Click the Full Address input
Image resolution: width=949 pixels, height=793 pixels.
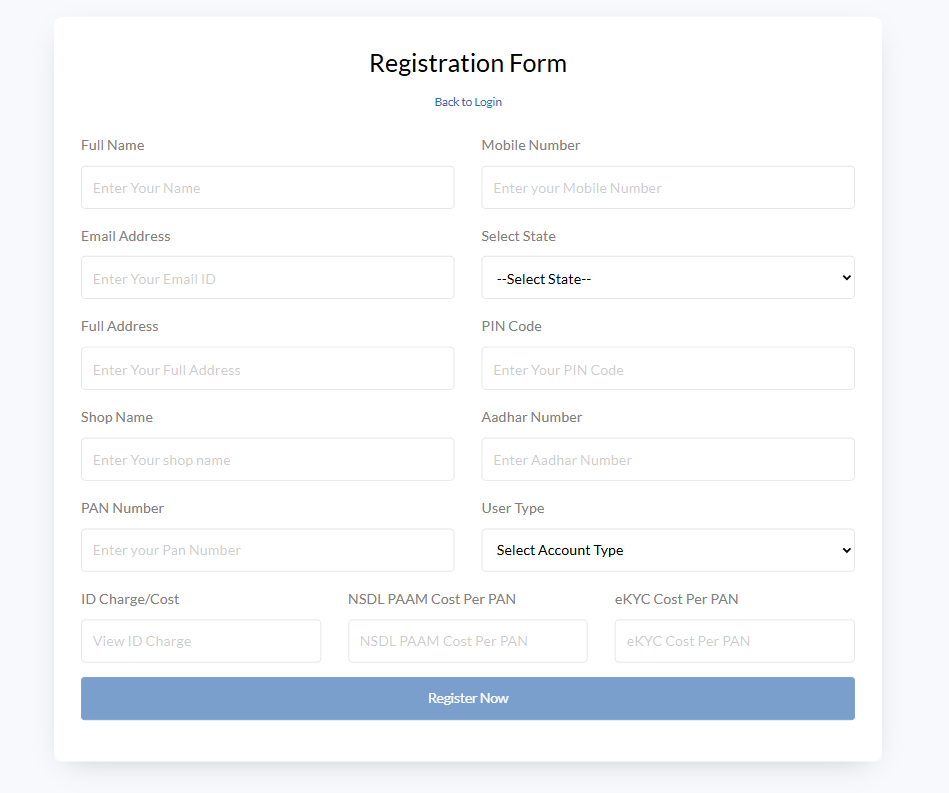(267, 369)
